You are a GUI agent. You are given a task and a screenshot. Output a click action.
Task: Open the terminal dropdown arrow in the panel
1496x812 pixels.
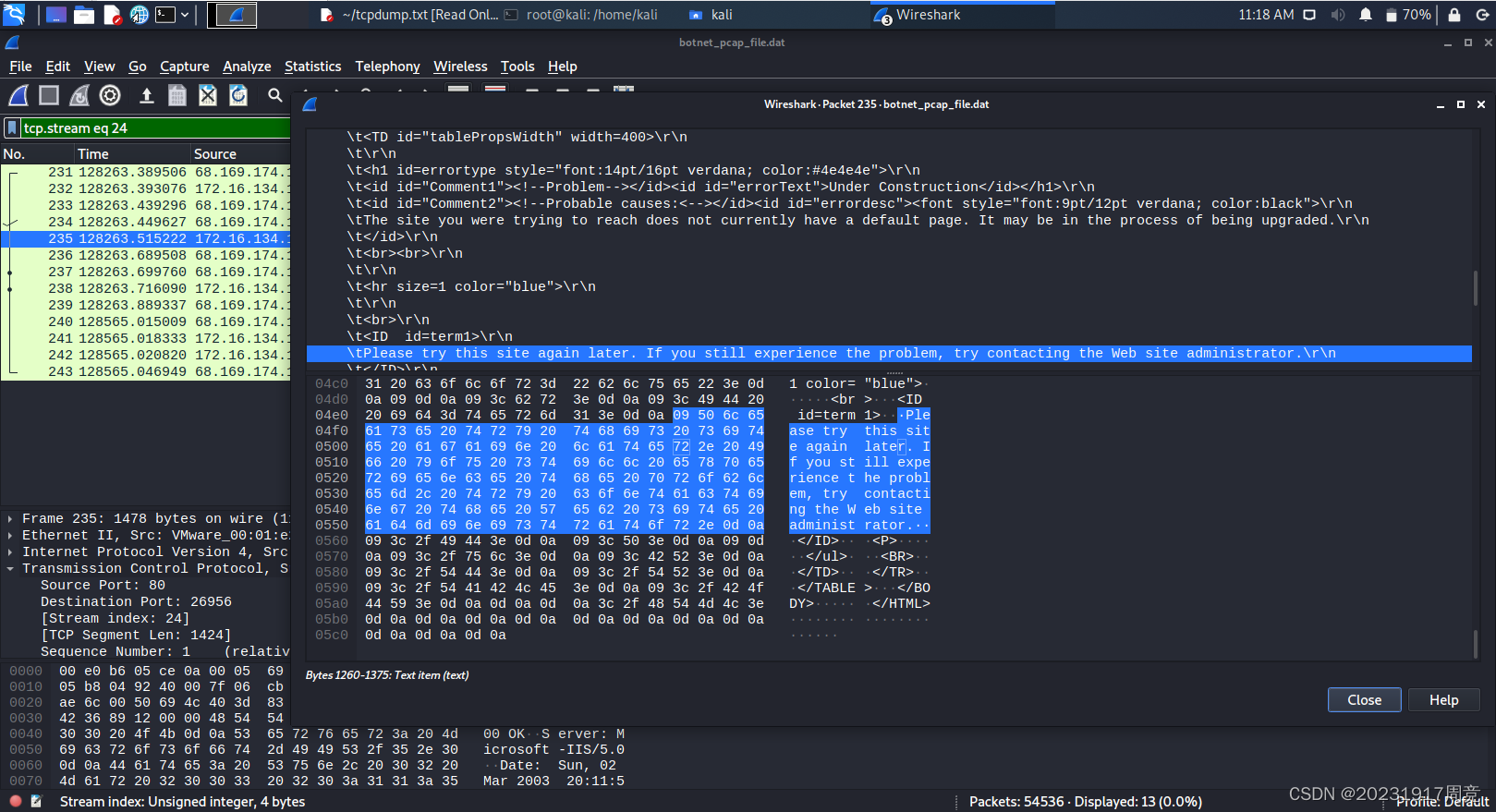185,15
